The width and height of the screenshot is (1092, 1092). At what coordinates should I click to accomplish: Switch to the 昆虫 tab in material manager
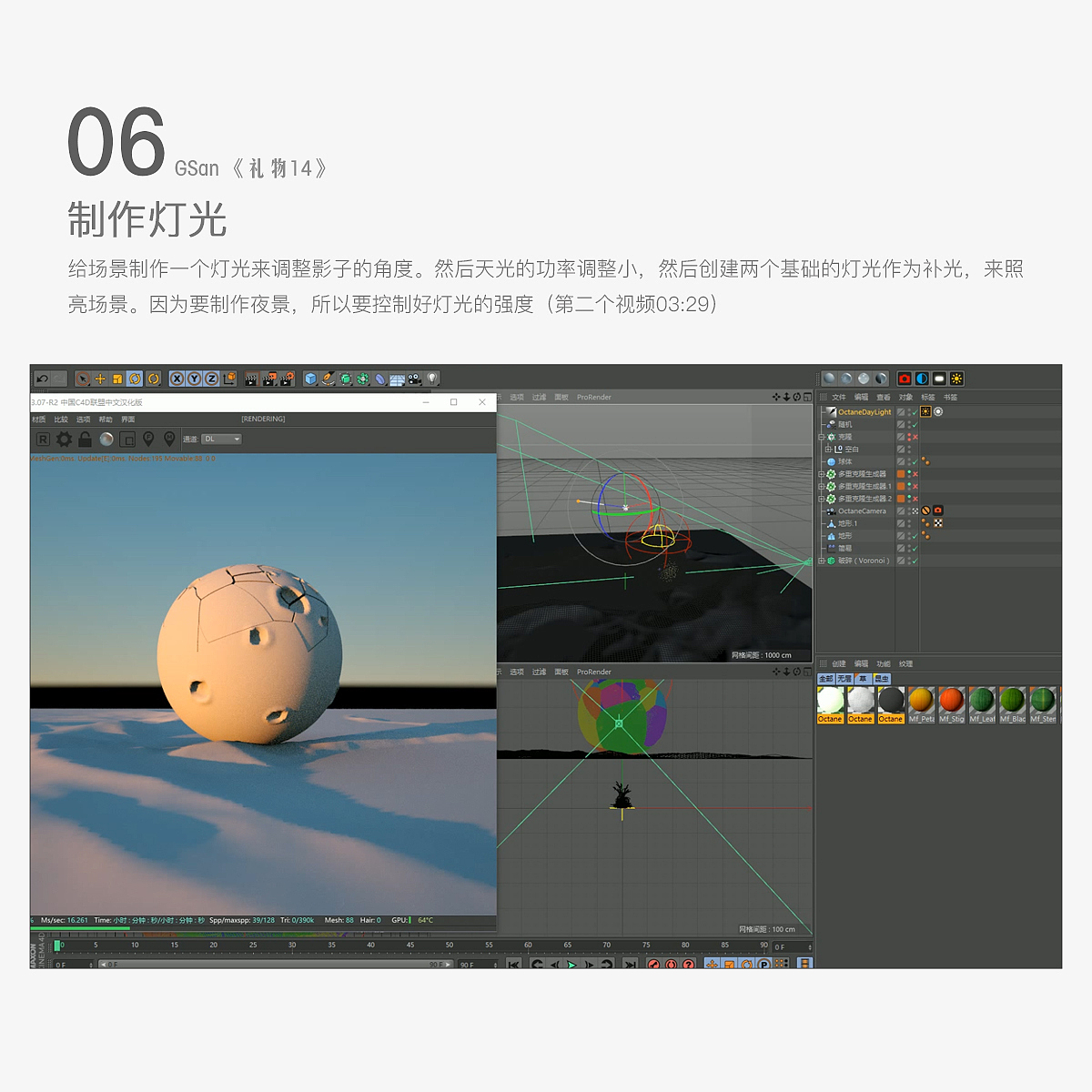[x=881, y=678]
